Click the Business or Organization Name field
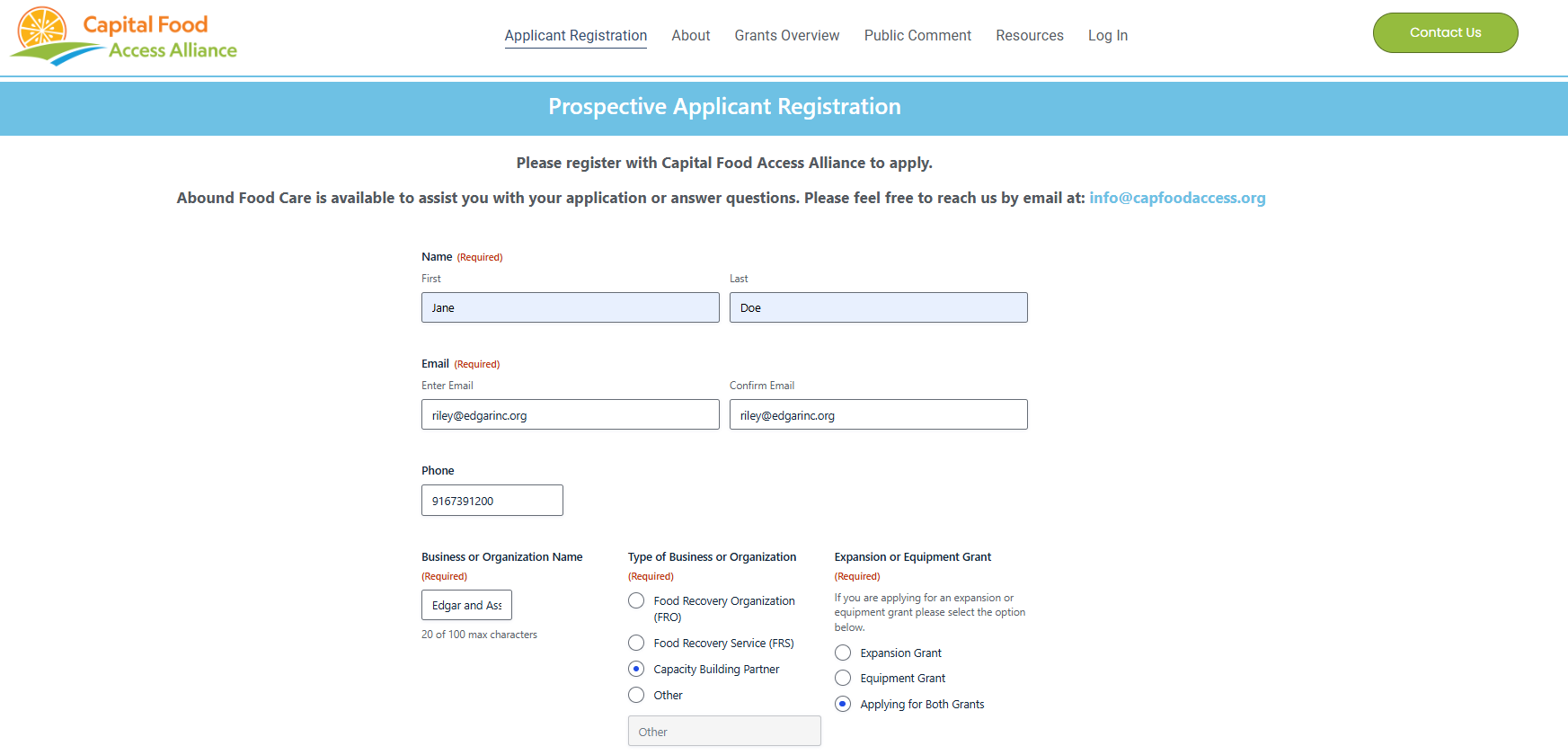1568x755 pixels. tap(466, 605)
